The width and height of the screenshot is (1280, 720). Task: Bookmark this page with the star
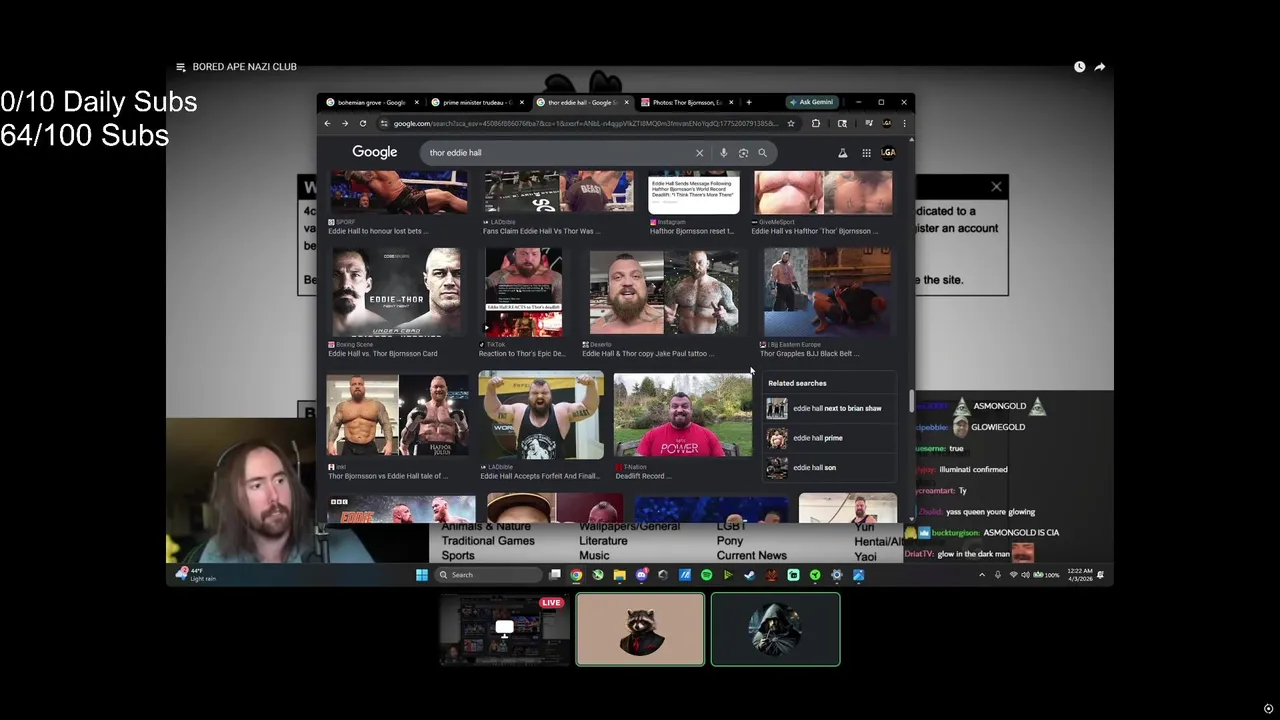(791, 123)
